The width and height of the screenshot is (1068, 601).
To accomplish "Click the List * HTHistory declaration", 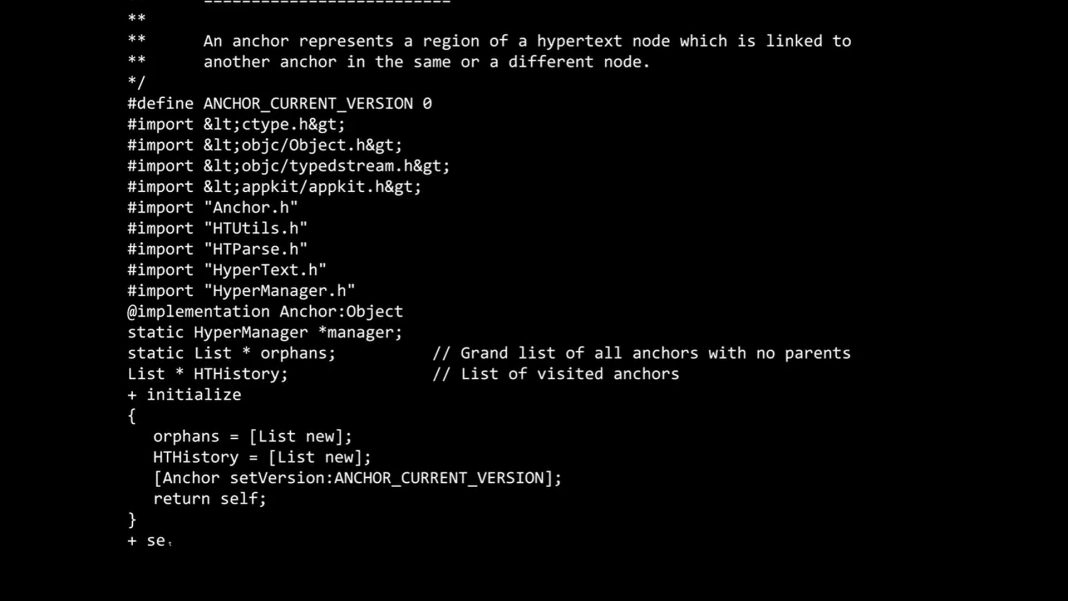I will 207,374.
